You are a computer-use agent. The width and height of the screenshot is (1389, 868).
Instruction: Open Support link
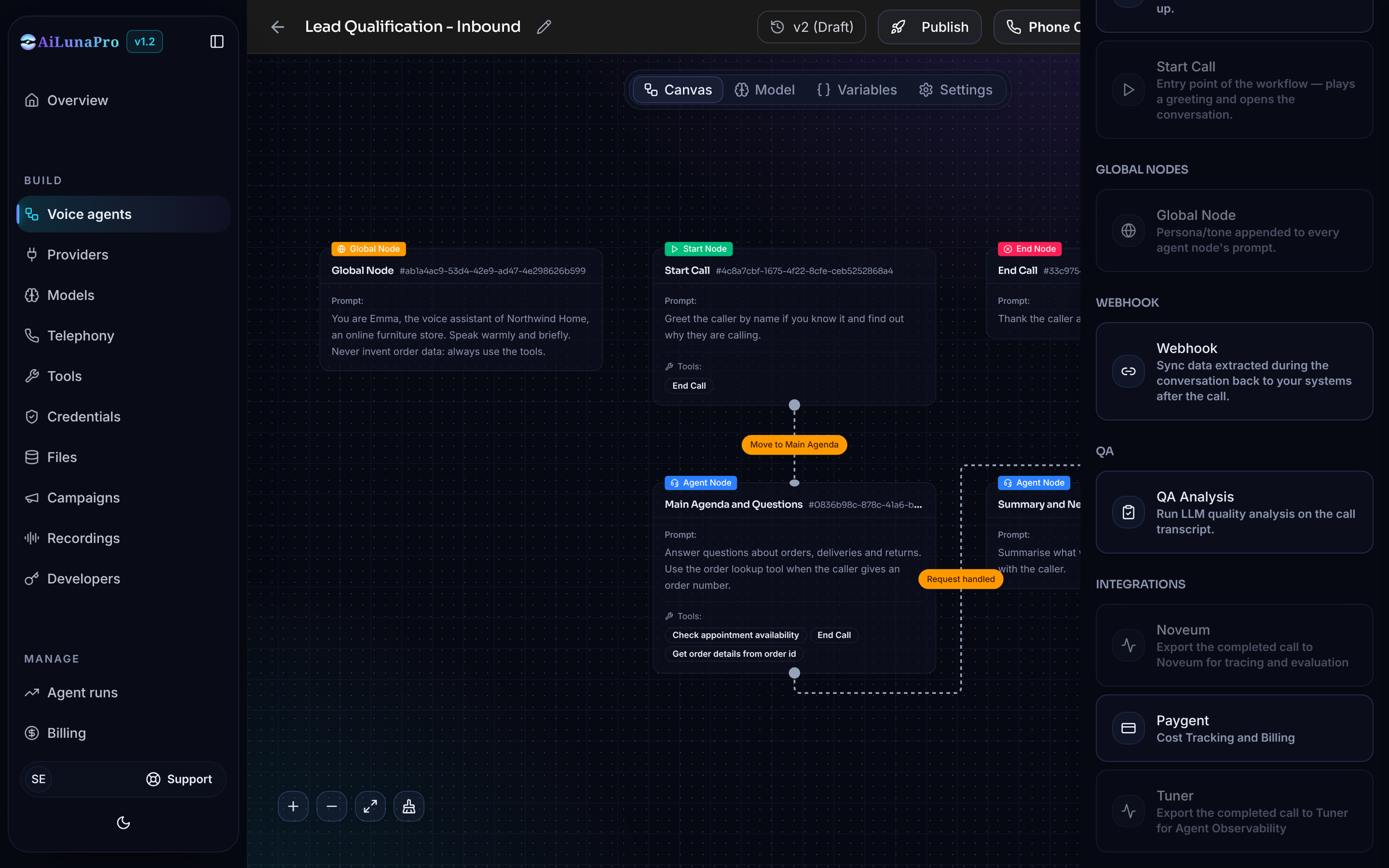tap(179, 779)
